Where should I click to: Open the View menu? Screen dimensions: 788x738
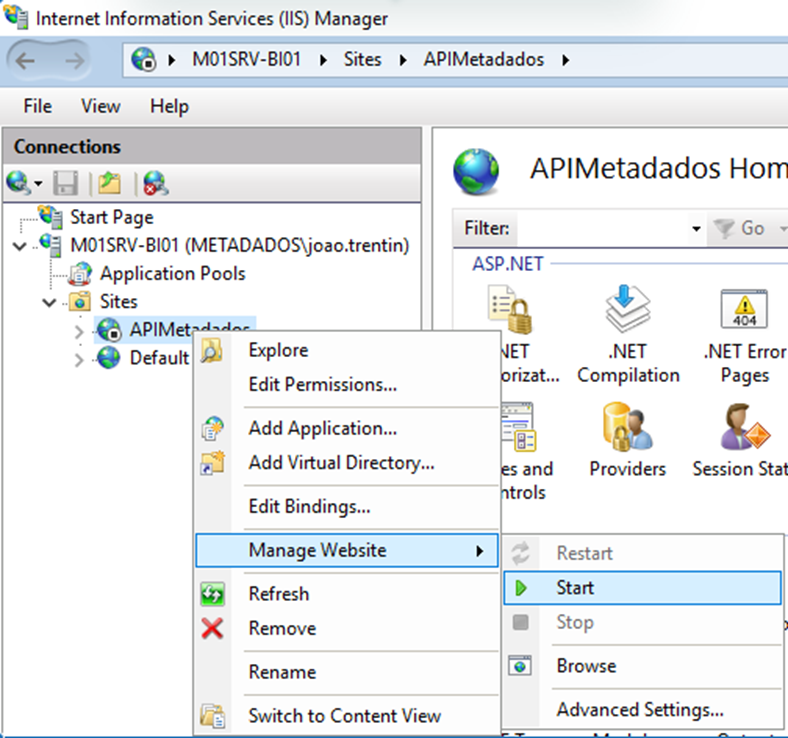100,106
